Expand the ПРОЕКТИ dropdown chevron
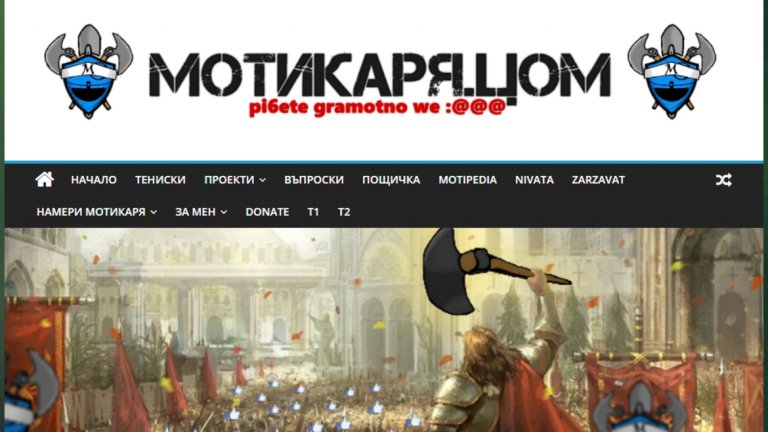768x432 pixels. 263,180
